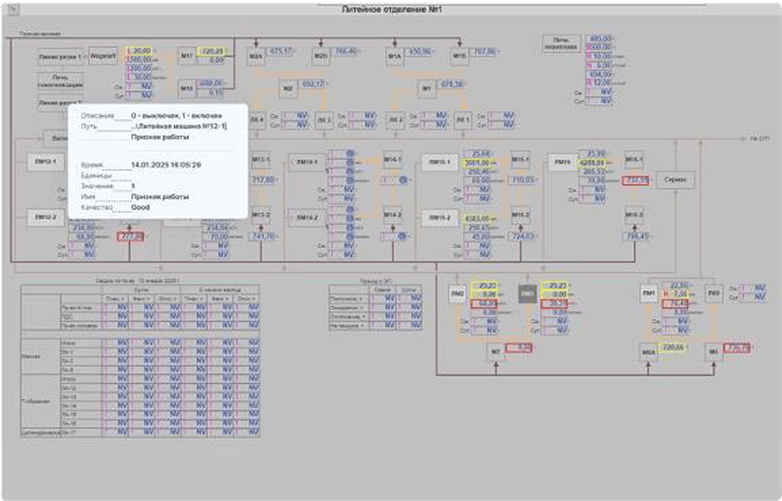The height and width of the screenshot is (501, 782).
Task: Click the Сервис button
Action: tap(674, 178)
